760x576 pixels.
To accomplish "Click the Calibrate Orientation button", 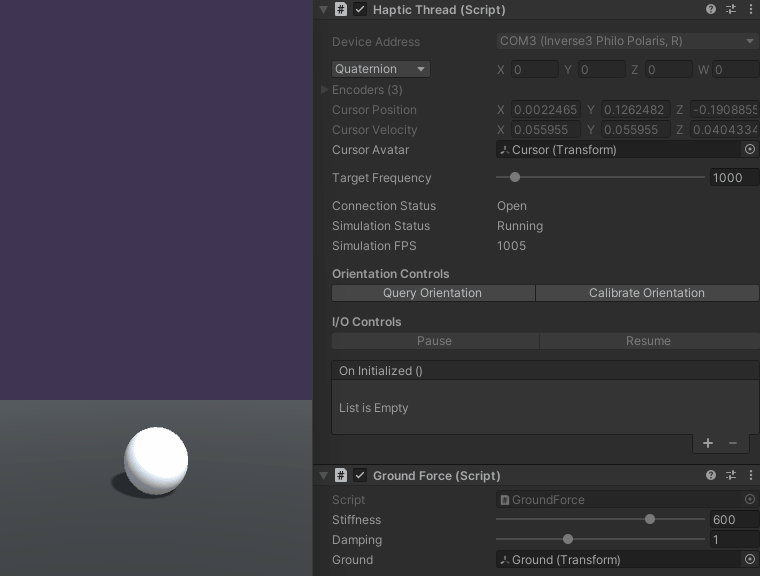I will (647, 293).
